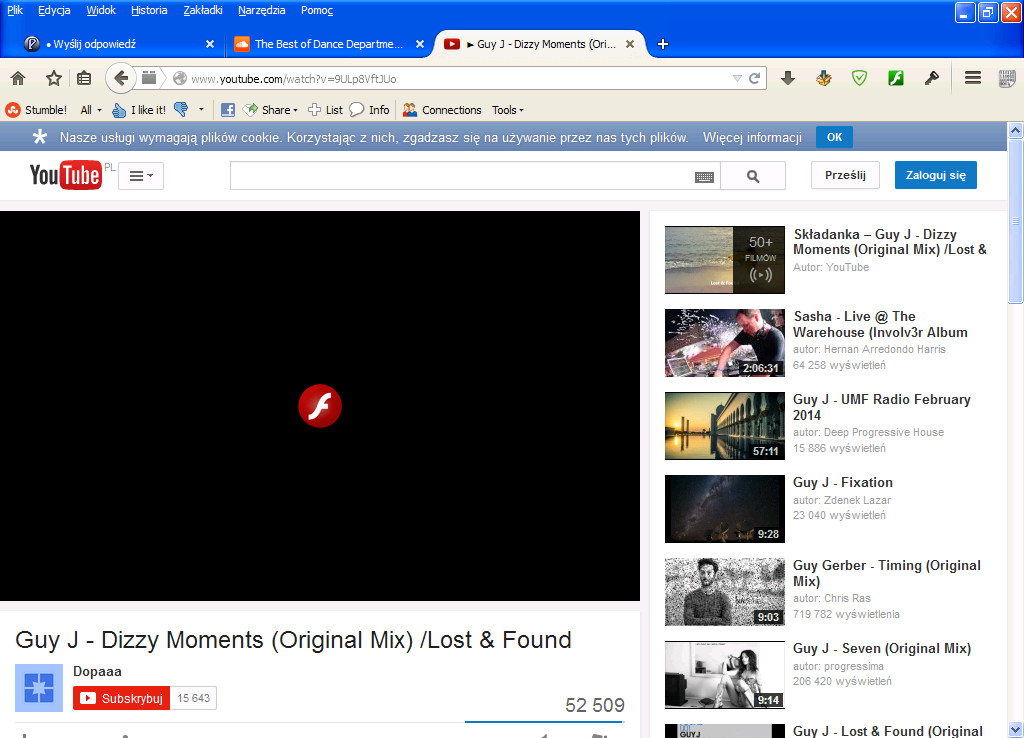
Task: Open the Narzędzia menu
Action: coord(262,10)
